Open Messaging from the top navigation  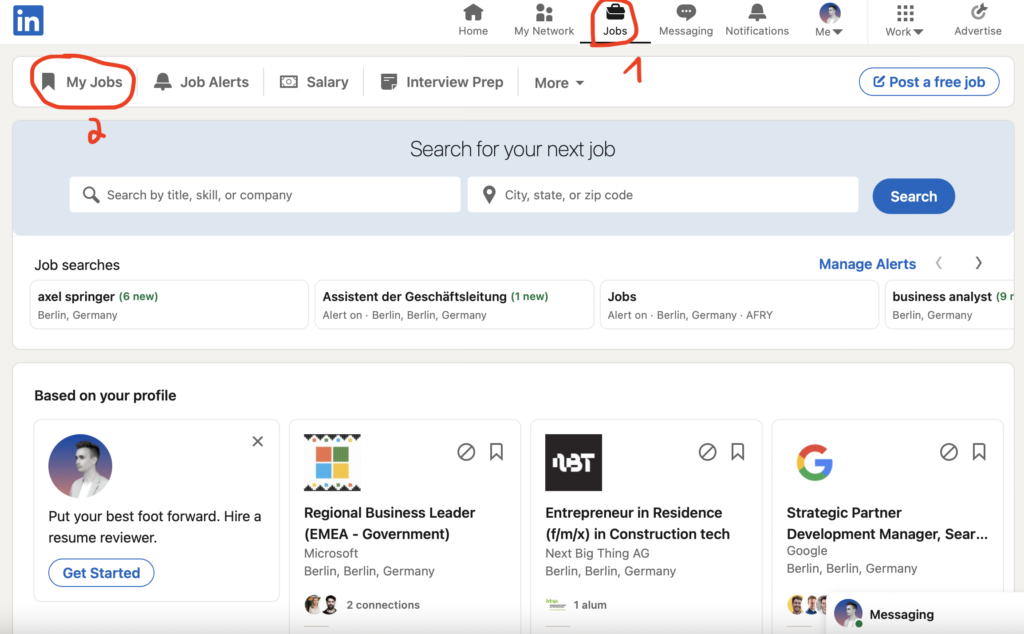point(686,14)
